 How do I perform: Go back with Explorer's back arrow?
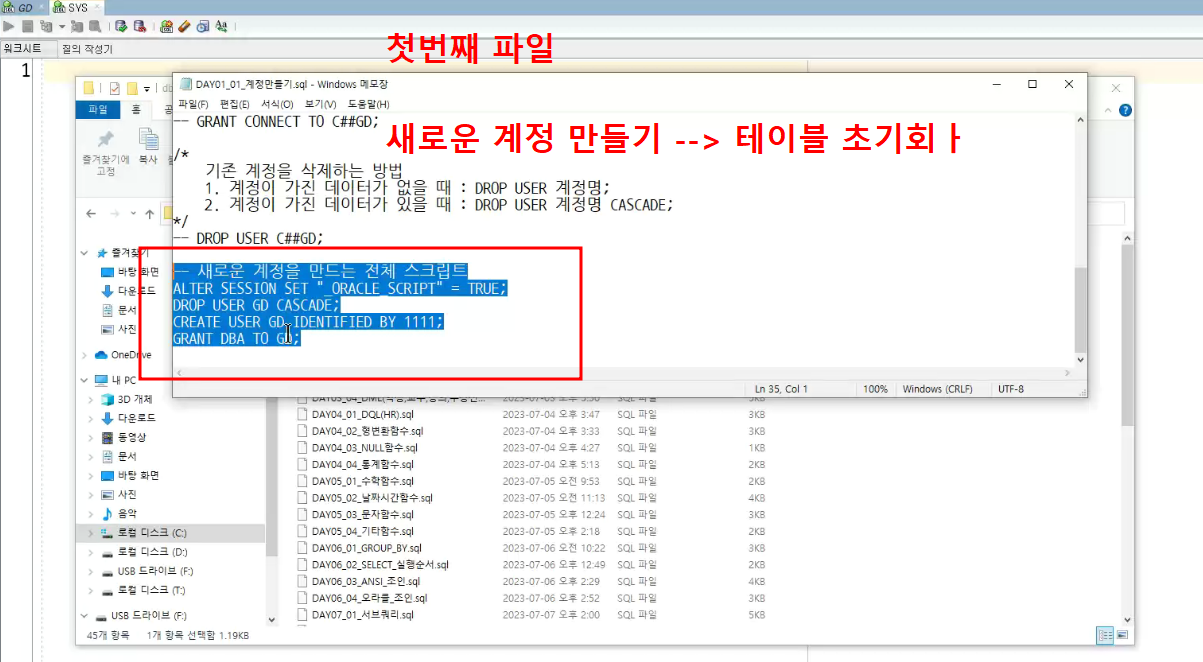pos(91,213)
